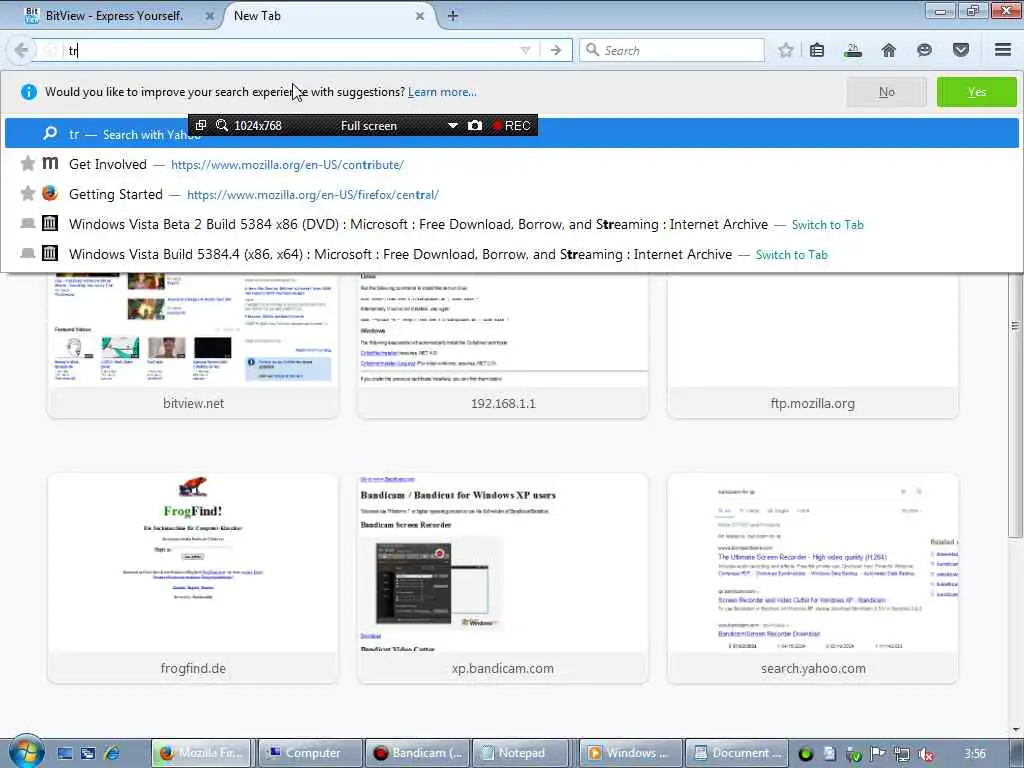Open Bandicam Full screen mode dropdown arrow

pos(453,125)
